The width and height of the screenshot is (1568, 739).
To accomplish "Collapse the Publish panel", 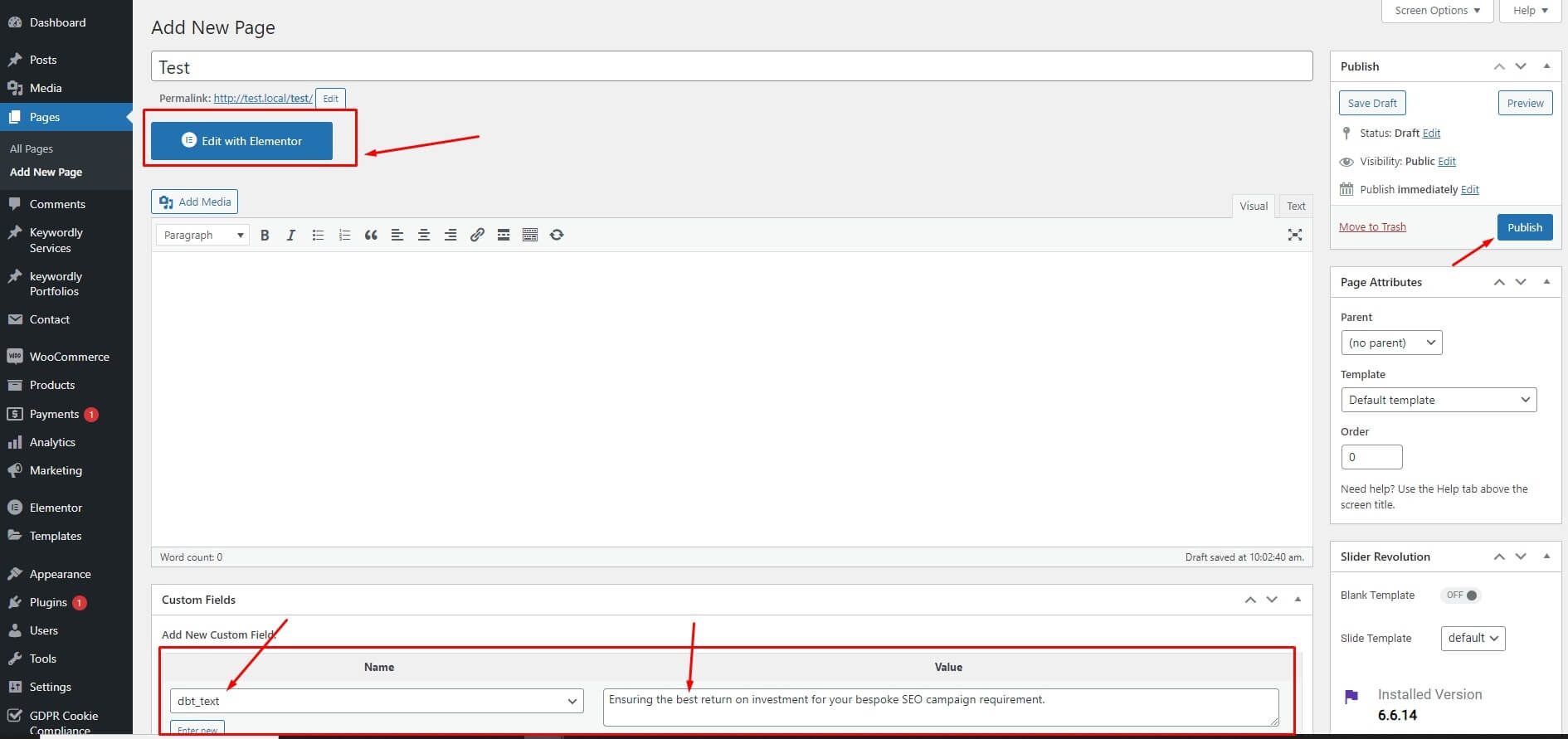I will click(x=1546, y=66).
